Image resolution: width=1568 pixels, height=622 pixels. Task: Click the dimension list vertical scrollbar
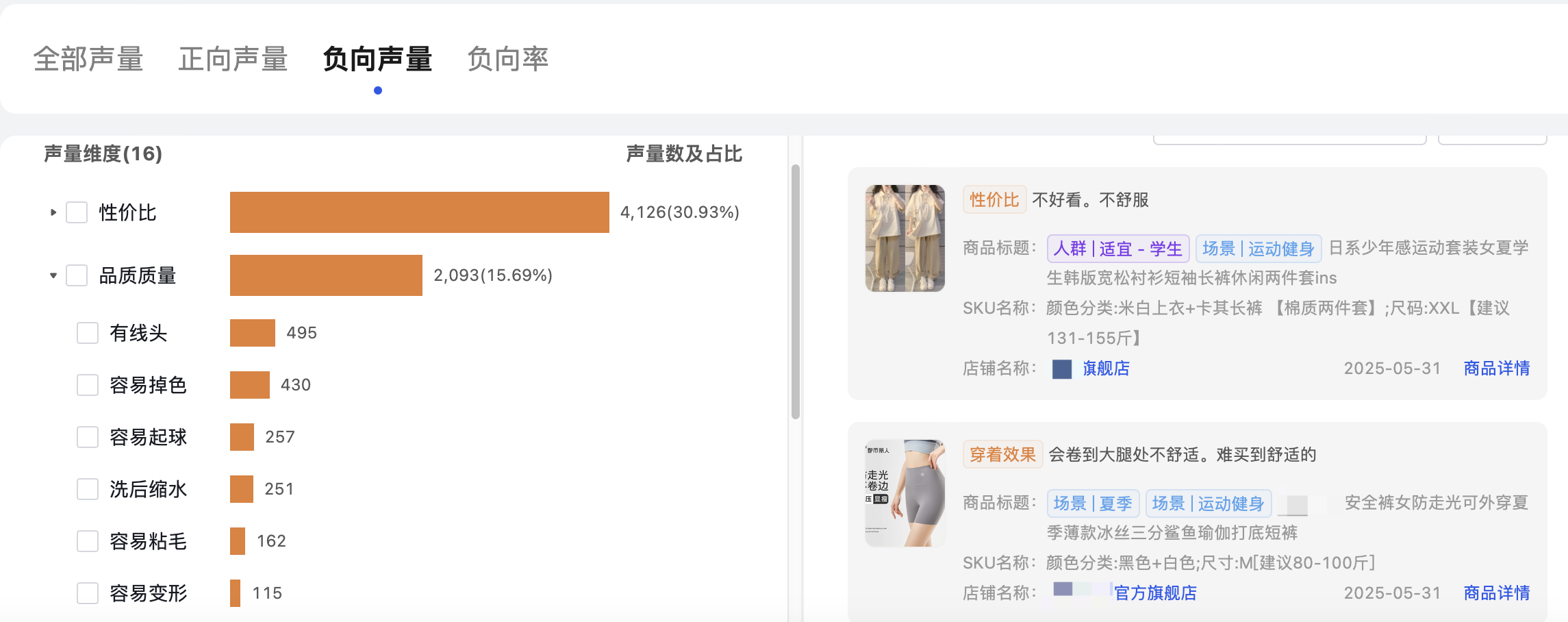[796, 292]
